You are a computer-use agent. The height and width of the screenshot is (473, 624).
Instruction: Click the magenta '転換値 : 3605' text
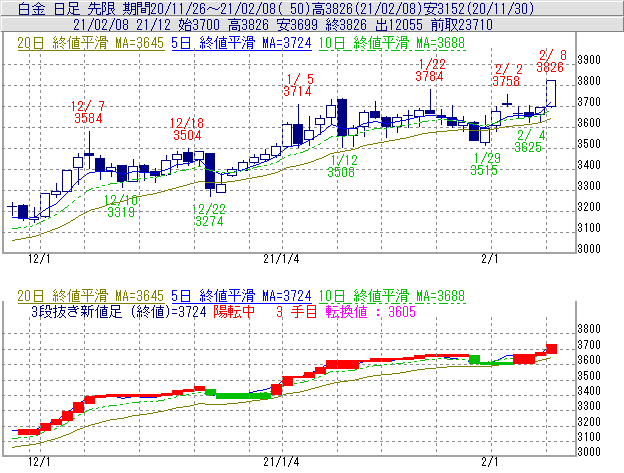tap(370, 311)
